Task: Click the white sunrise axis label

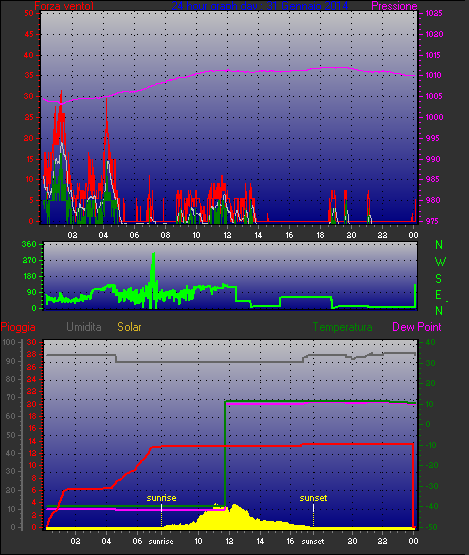Action: pyautogui.click(x=161, y=542)
